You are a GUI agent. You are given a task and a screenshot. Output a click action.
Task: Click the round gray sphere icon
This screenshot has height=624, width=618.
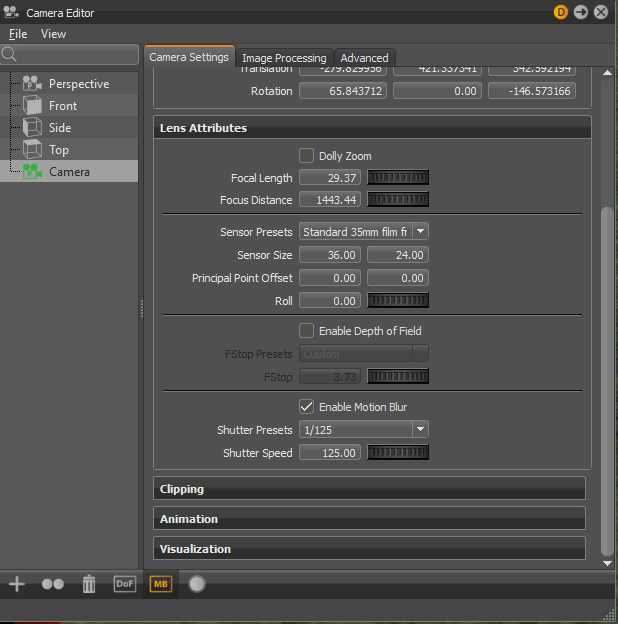197,584
